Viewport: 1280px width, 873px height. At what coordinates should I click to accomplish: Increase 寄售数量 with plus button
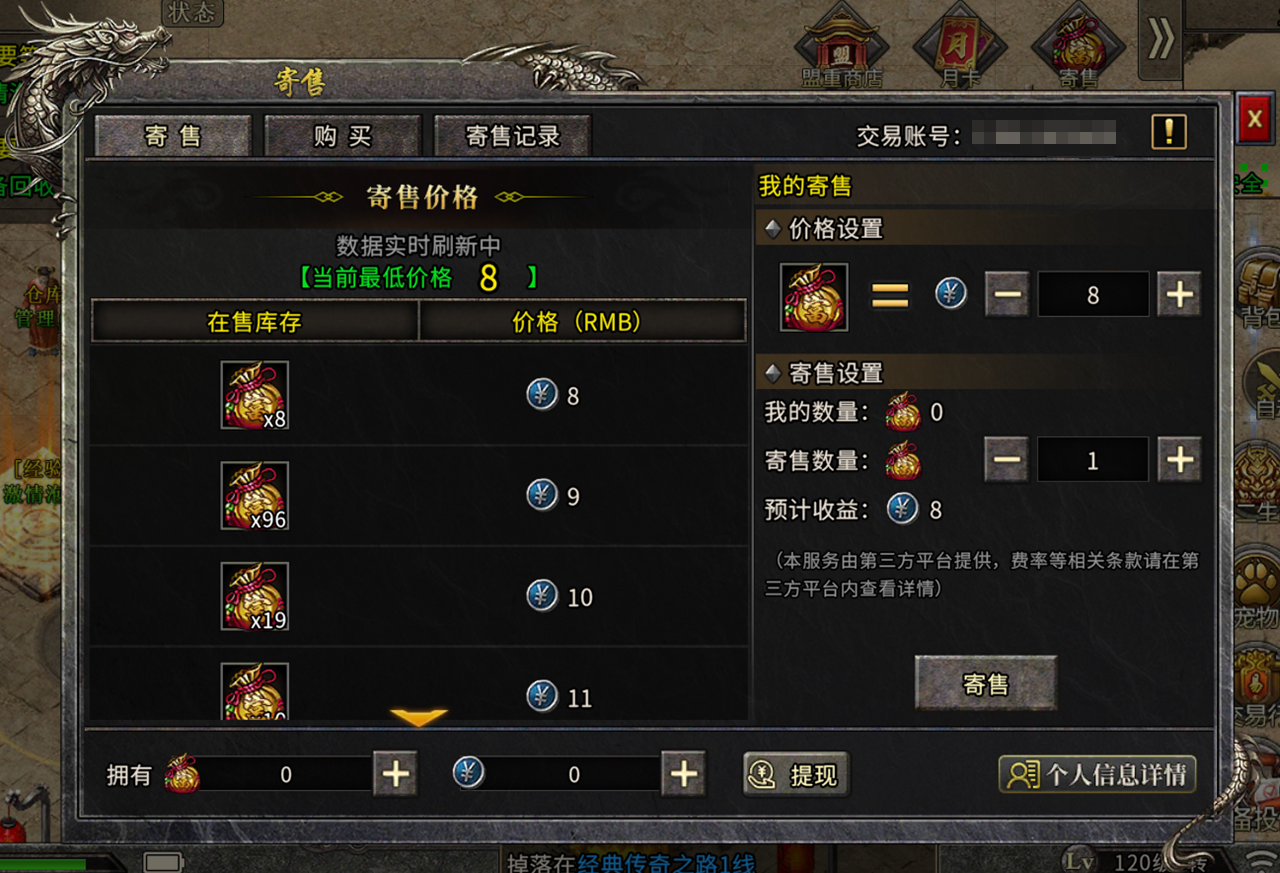coord(1179,459)
